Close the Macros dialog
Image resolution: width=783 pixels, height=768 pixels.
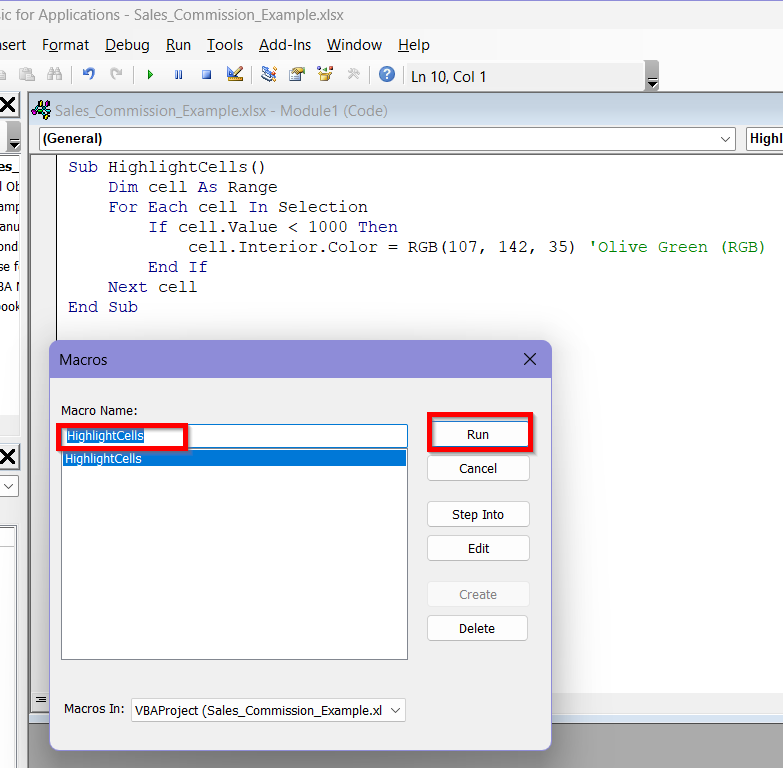530,359
